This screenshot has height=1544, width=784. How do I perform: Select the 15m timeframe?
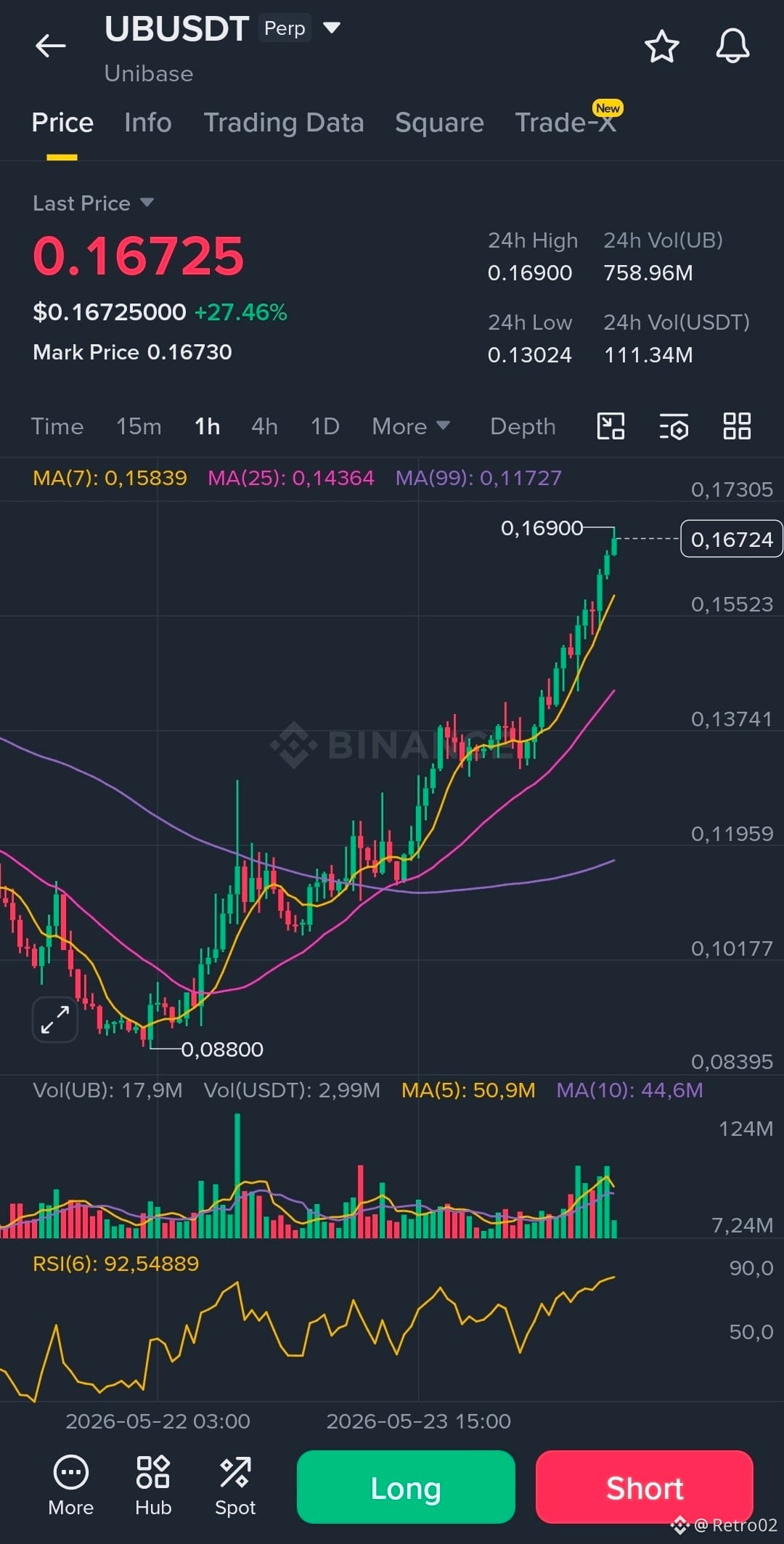139,426
